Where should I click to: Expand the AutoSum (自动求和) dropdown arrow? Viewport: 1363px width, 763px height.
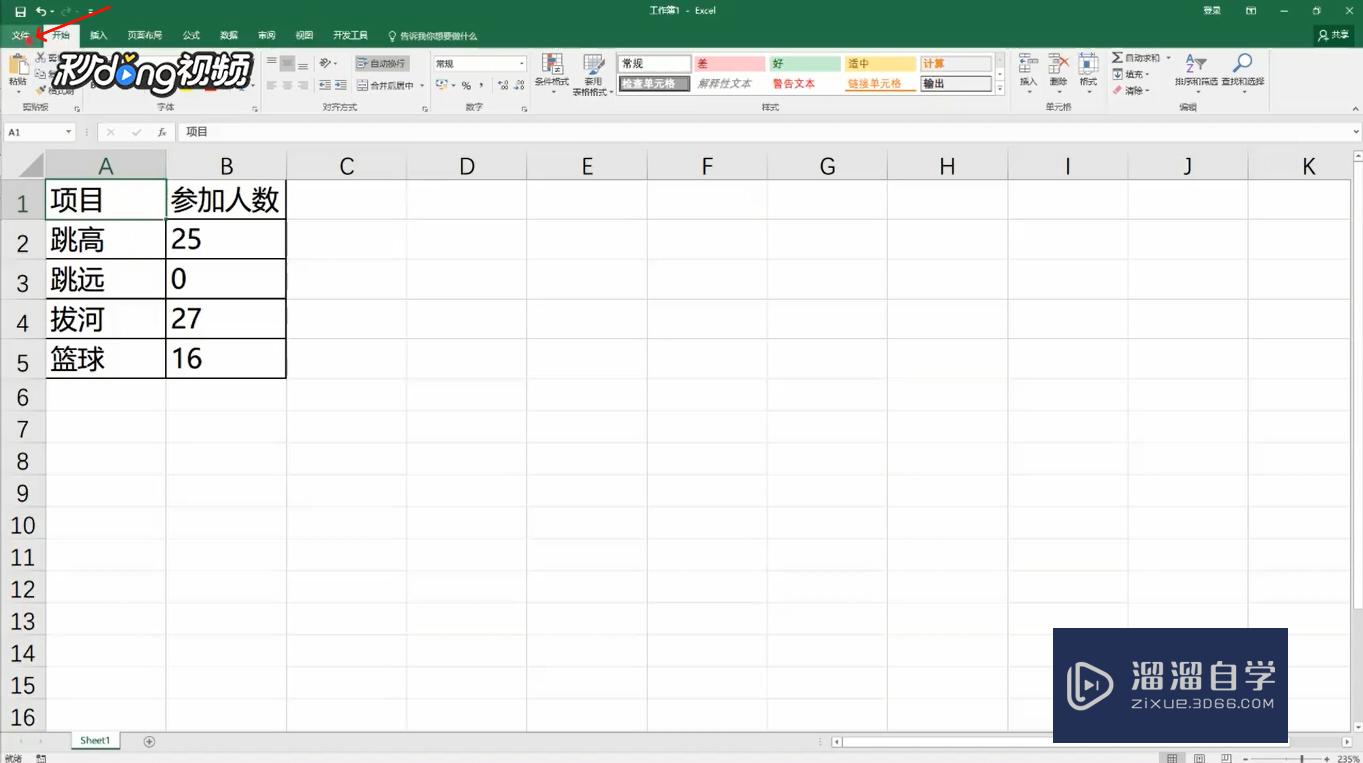pyautogui.click(x=1166, y=58)
